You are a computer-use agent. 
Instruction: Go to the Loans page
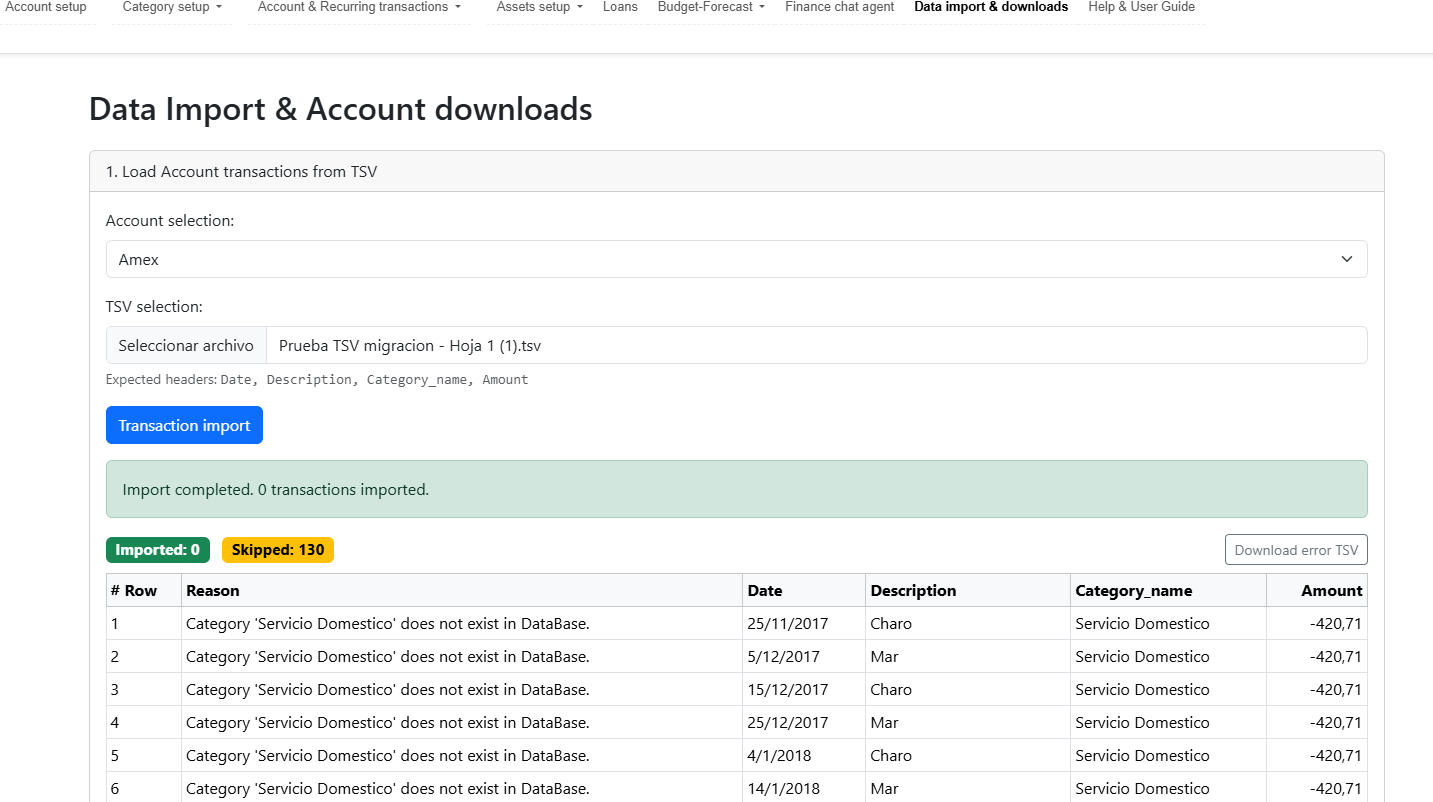[620, 7]
